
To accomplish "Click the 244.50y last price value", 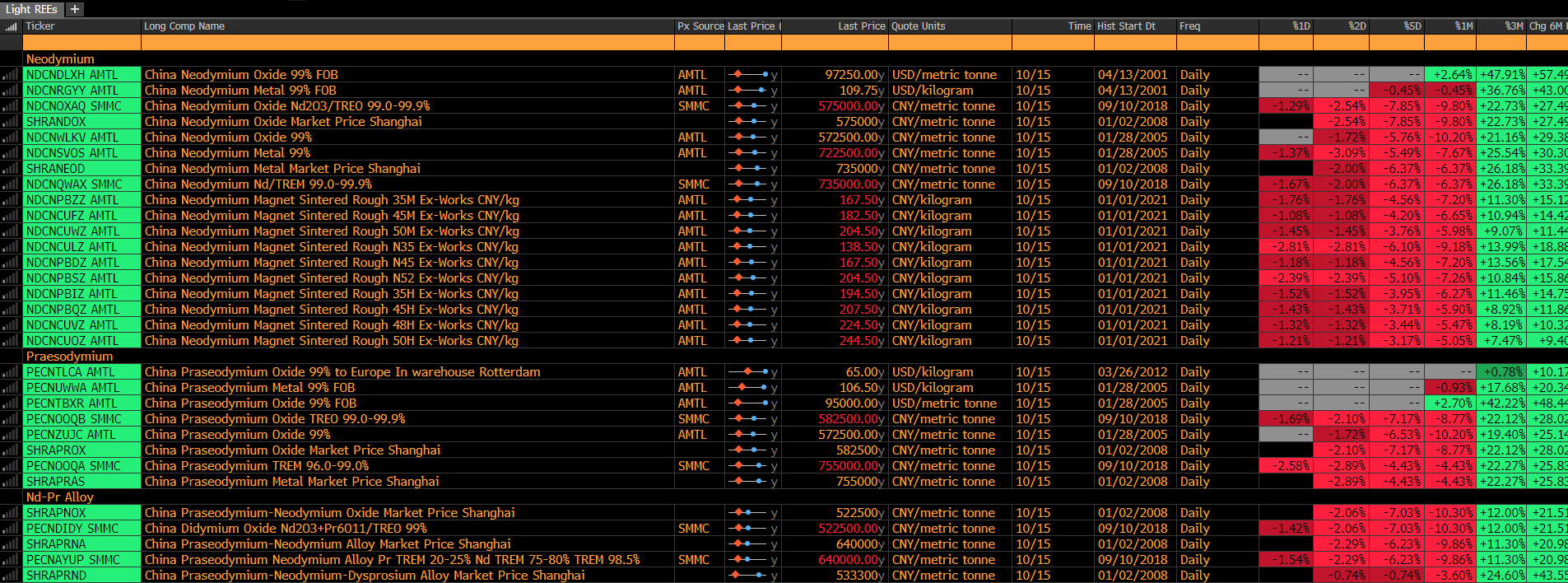I will click(x=862, y=341).
